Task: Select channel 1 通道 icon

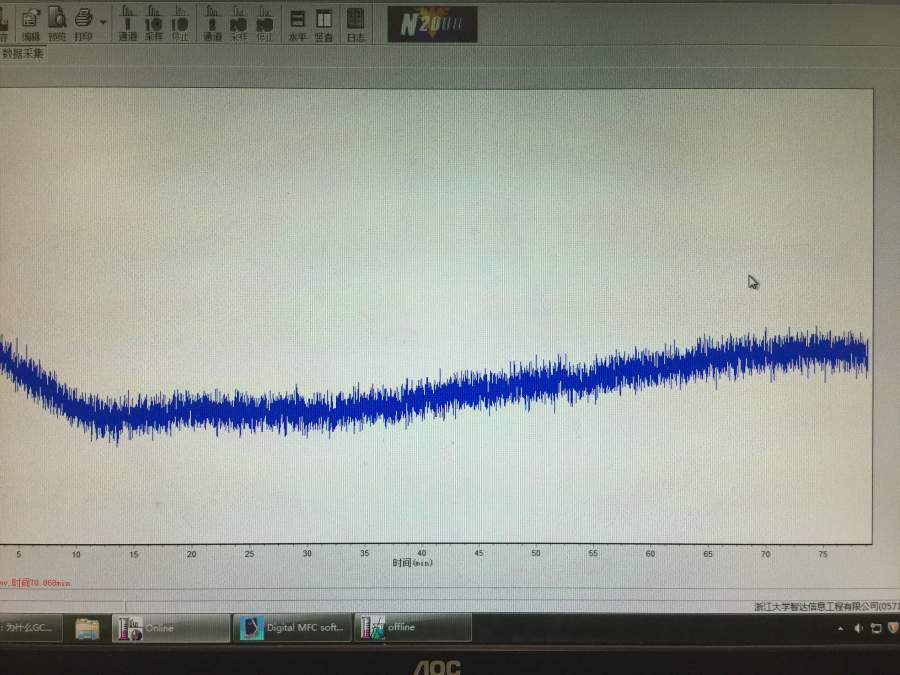Action: click(x=127, y=24)
